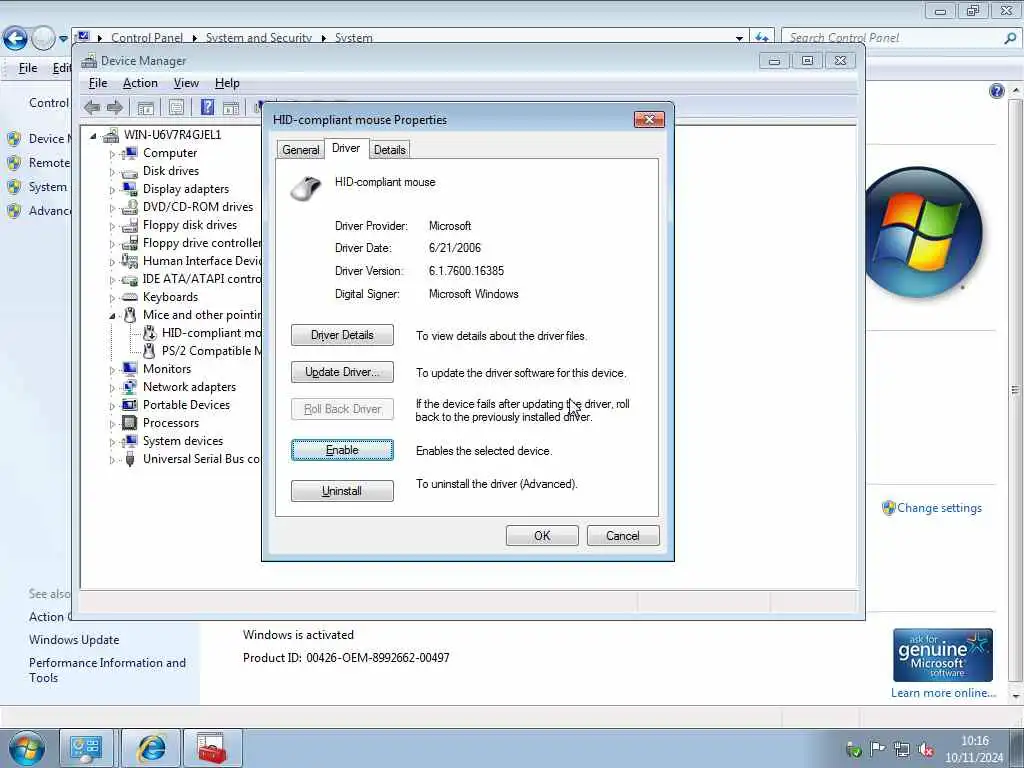
Task: Expand the Display adapters node
Action: pyautogui.click(x=112, y=190)
